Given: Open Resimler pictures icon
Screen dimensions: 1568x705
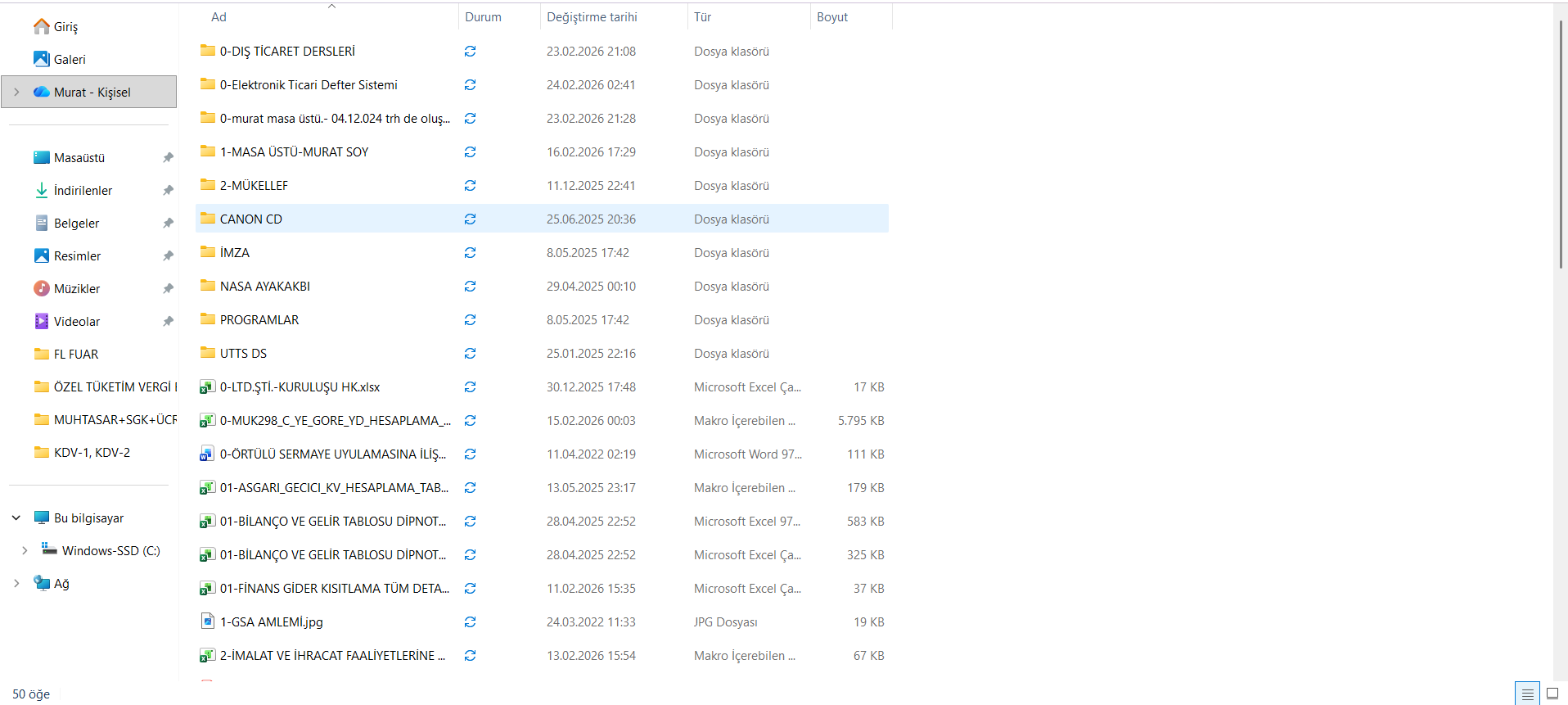Looking at the screenshot, I should [x=42, y=255].
